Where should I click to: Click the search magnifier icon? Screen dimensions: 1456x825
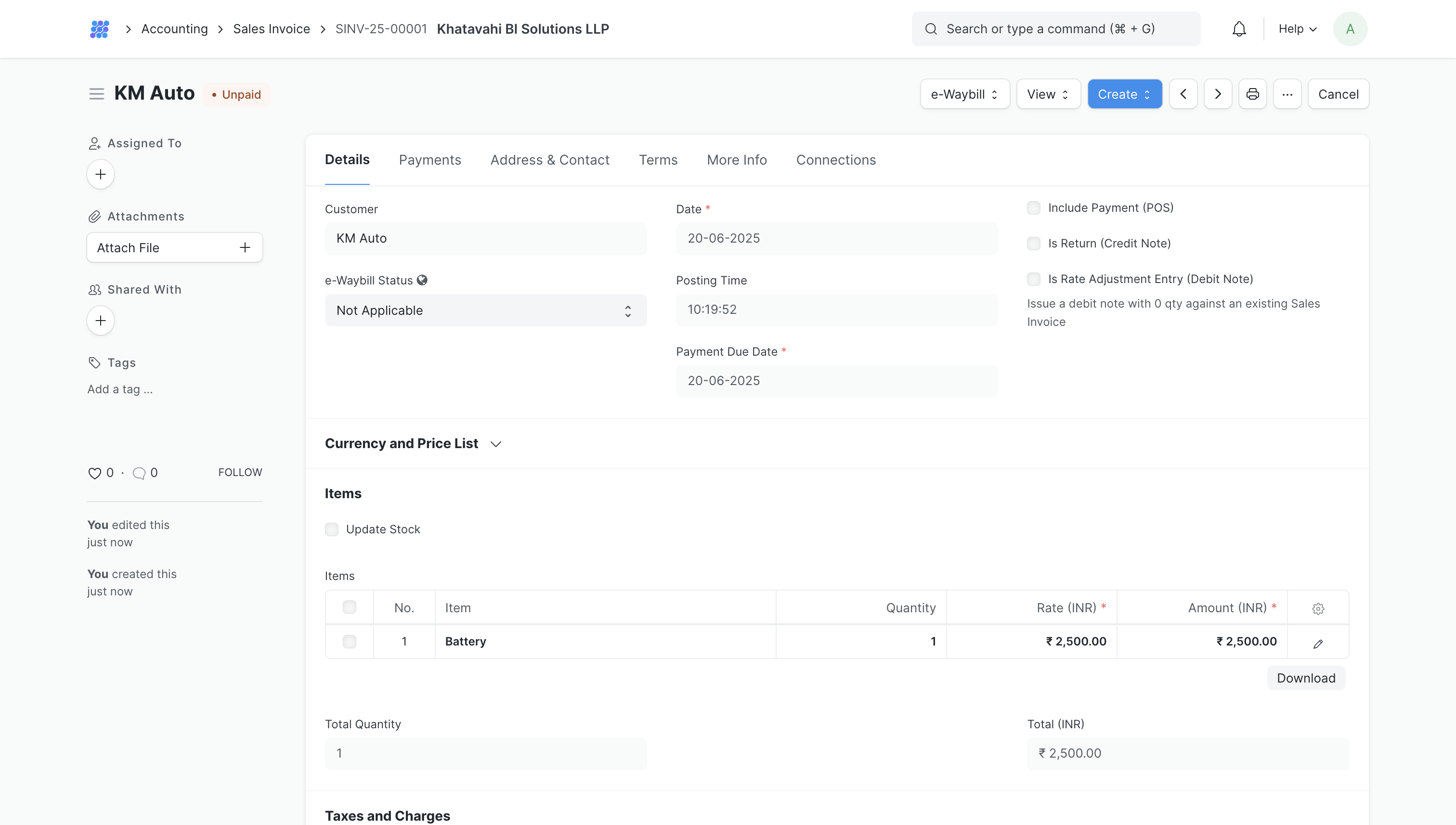pos(931,29)
